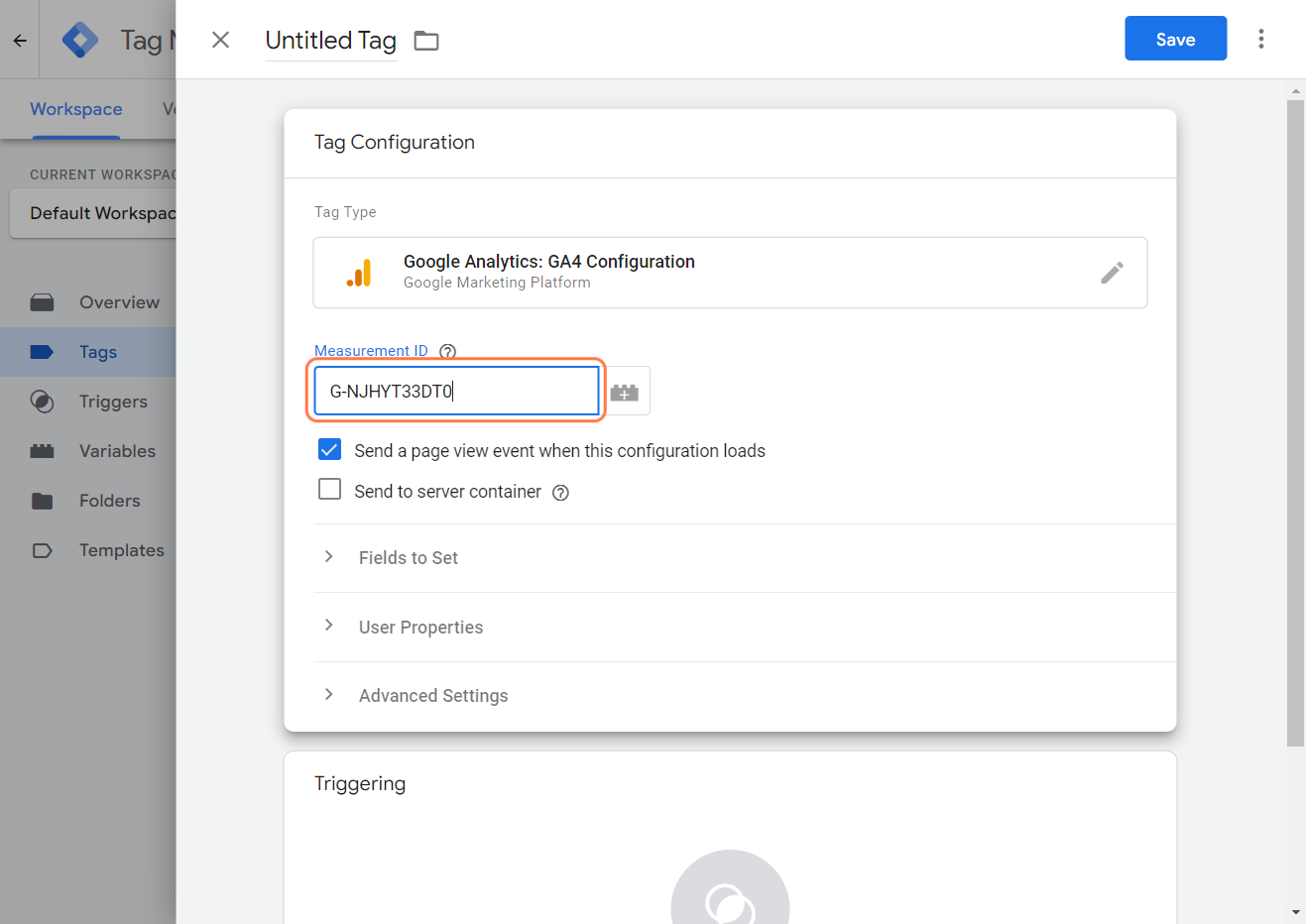
Task: Click the Triggering section heading
Action: tap(360, 783)
